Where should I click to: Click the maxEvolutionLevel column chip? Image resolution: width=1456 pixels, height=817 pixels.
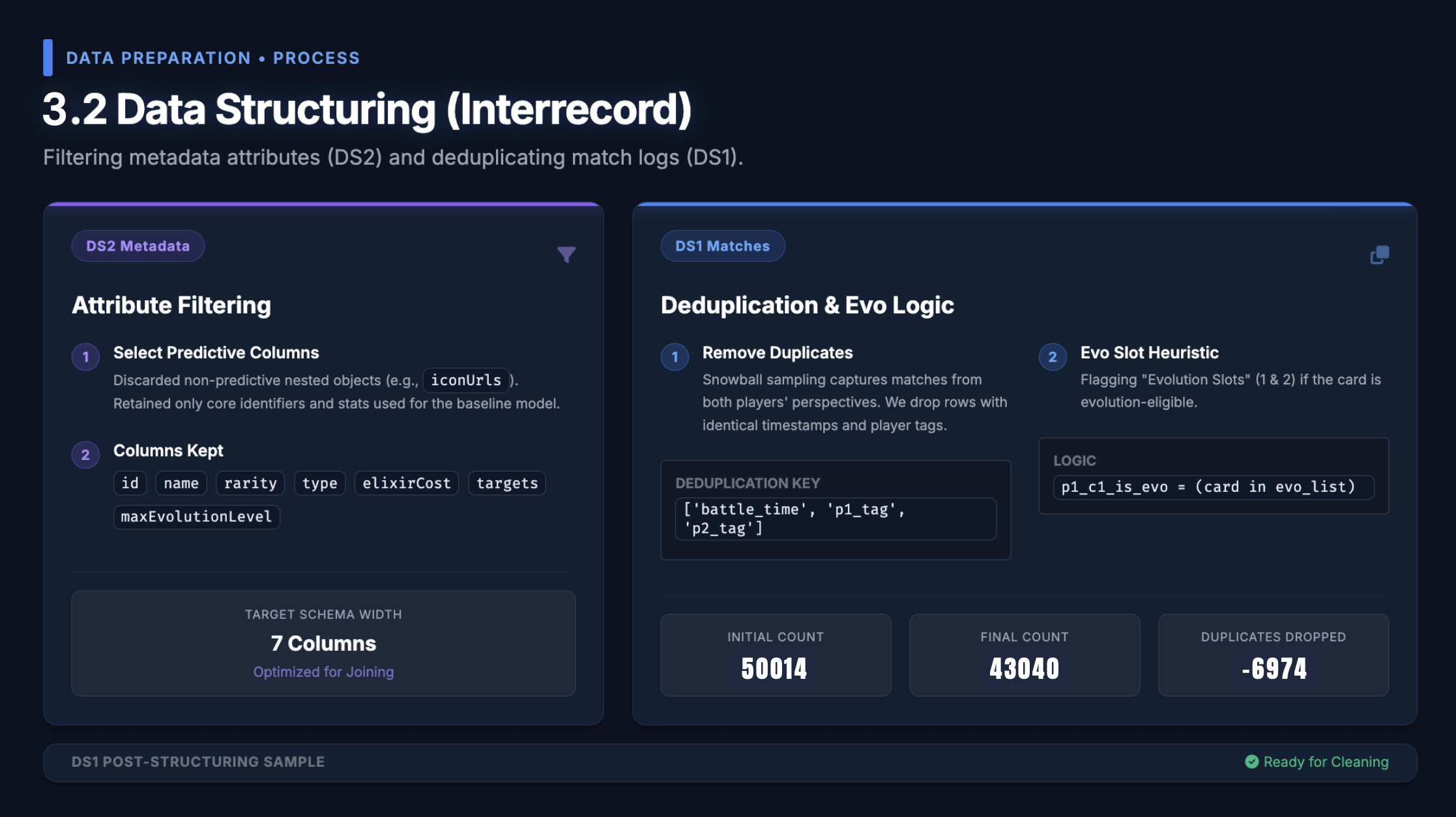(x=196, y=517)
